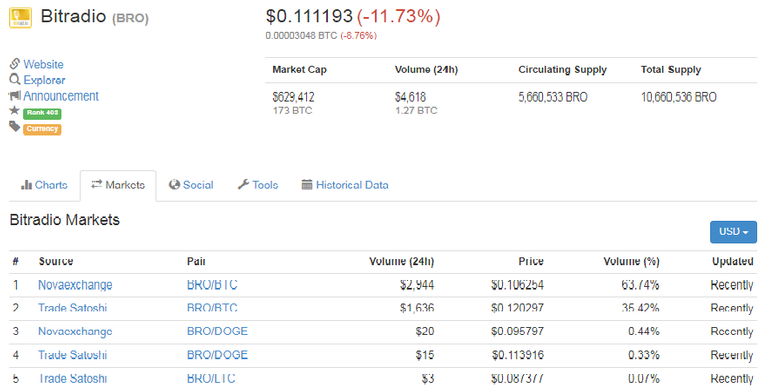768x392 pixels.
Task: Click the chain link icon next to Website
Action: pos(15,64)
